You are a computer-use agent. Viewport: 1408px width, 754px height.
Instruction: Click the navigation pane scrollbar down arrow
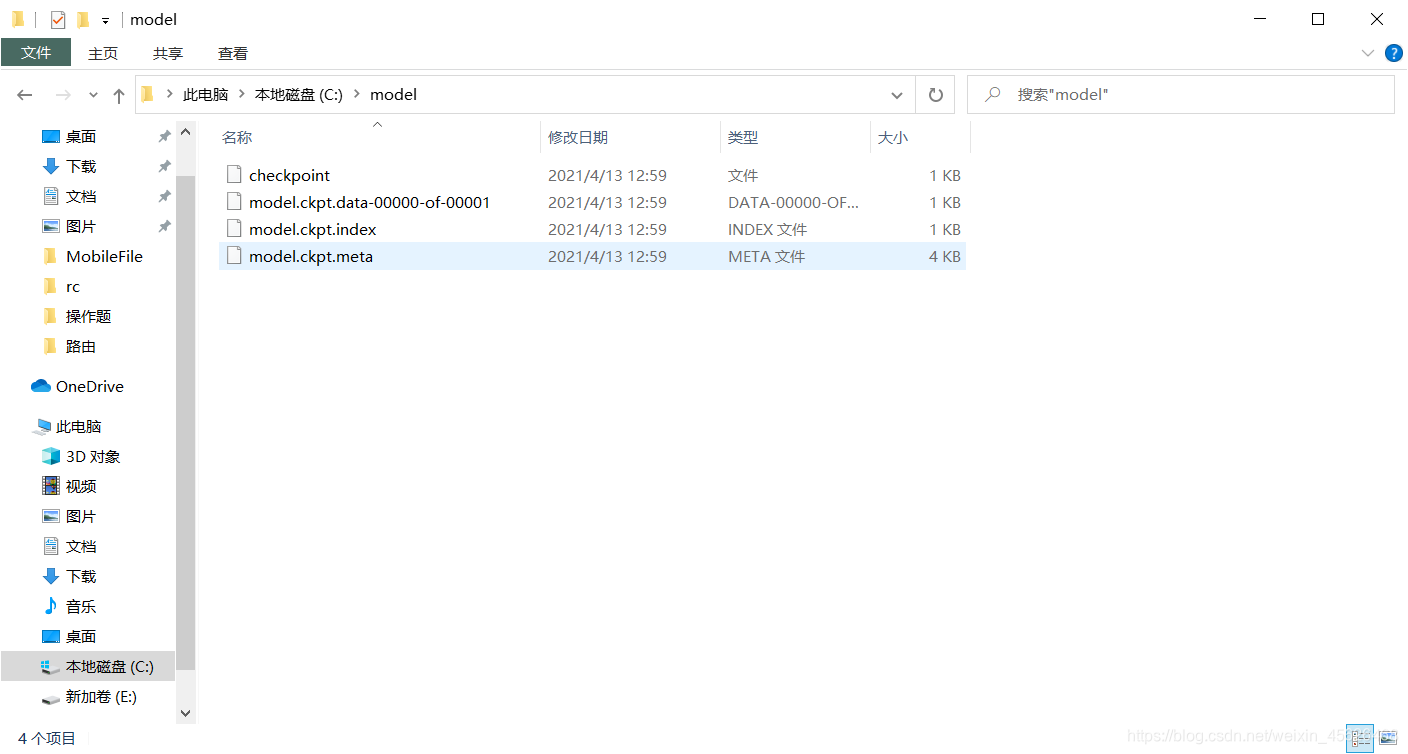[186, 713]
